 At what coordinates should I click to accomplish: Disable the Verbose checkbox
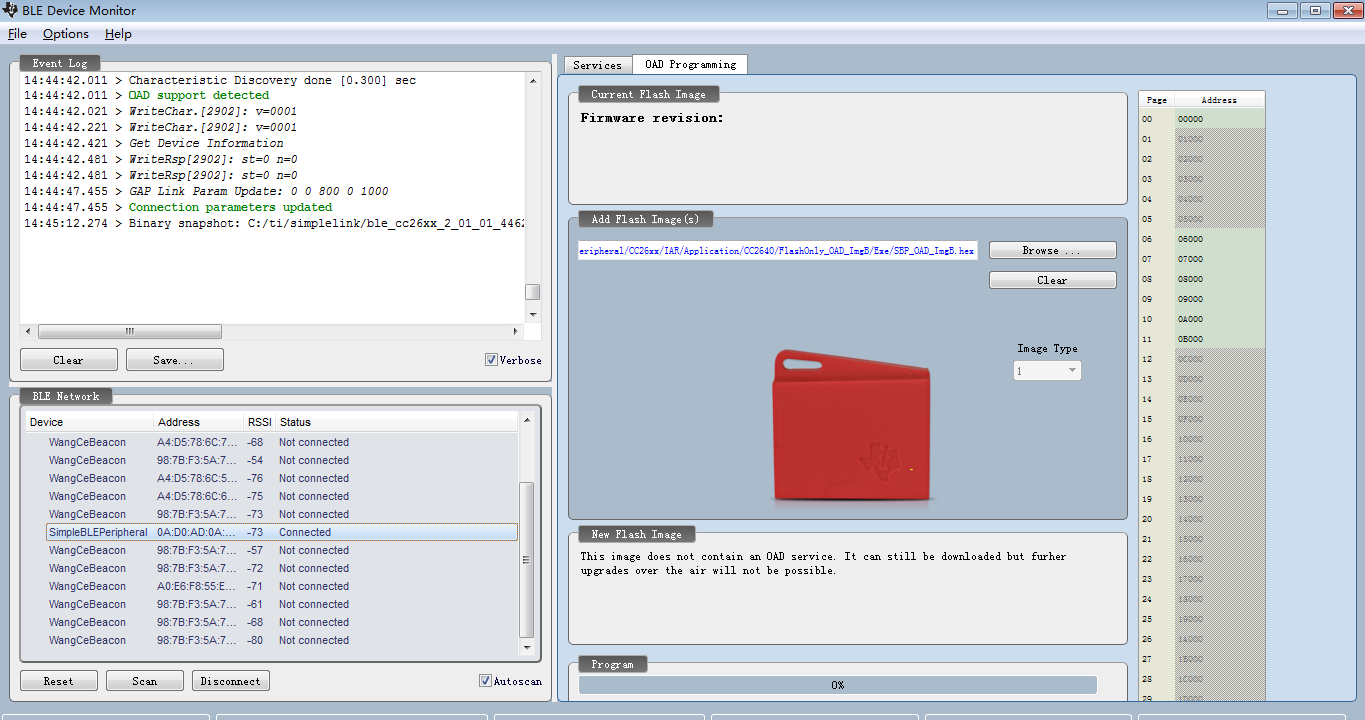(491, 360)
